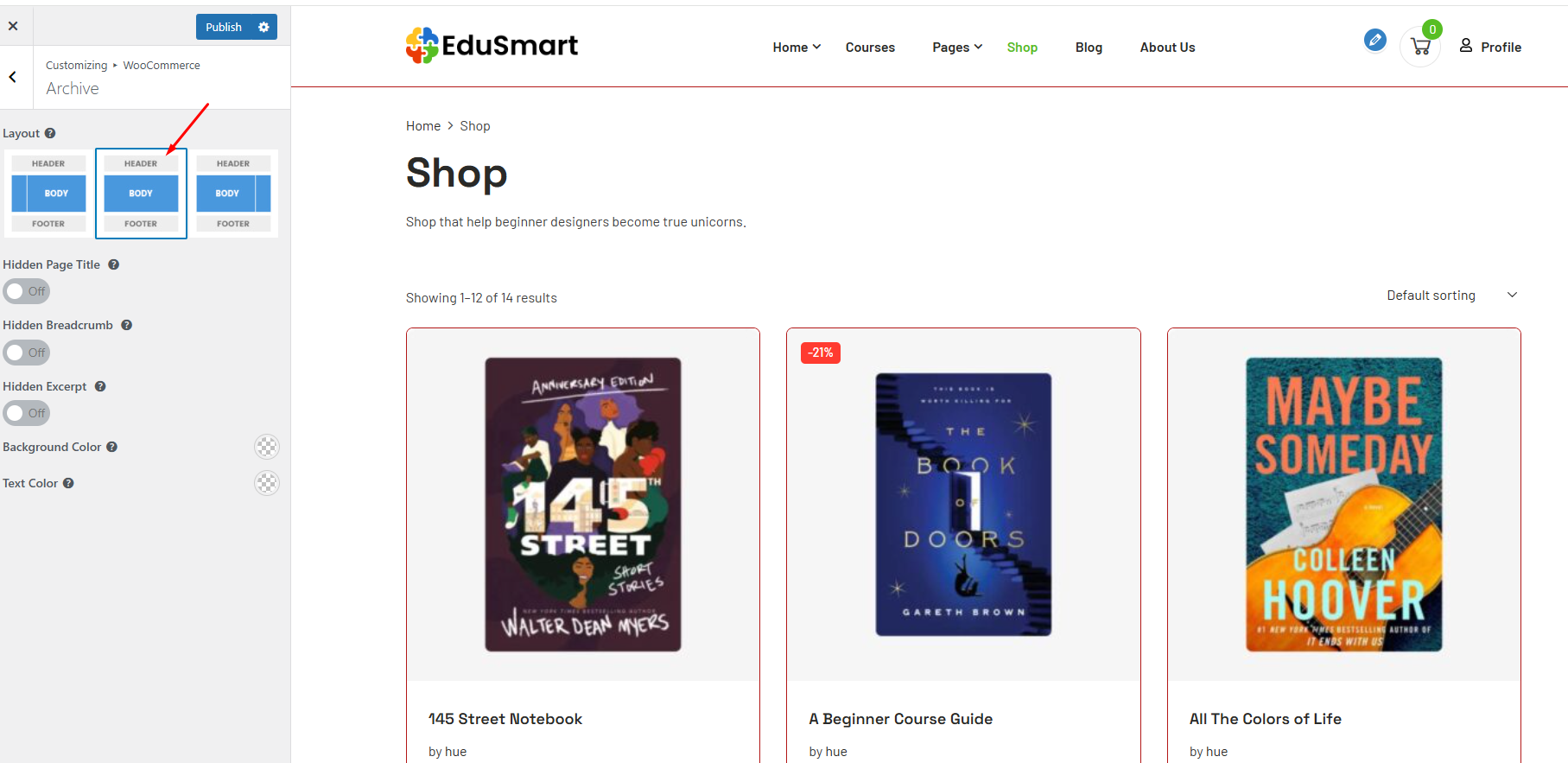Click the Publish button
The height and width of the screenshot is (763, 1568).
click(224, 27)
